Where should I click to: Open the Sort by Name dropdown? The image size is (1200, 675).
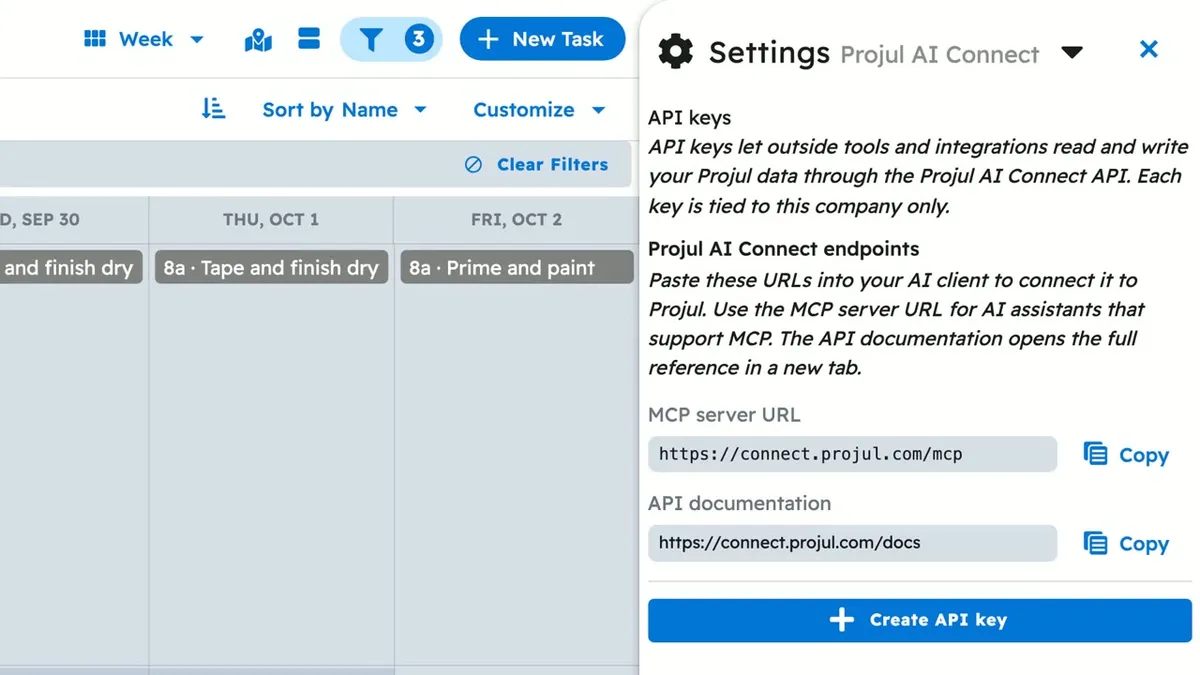pyautogui.click(x=344, y=110)
